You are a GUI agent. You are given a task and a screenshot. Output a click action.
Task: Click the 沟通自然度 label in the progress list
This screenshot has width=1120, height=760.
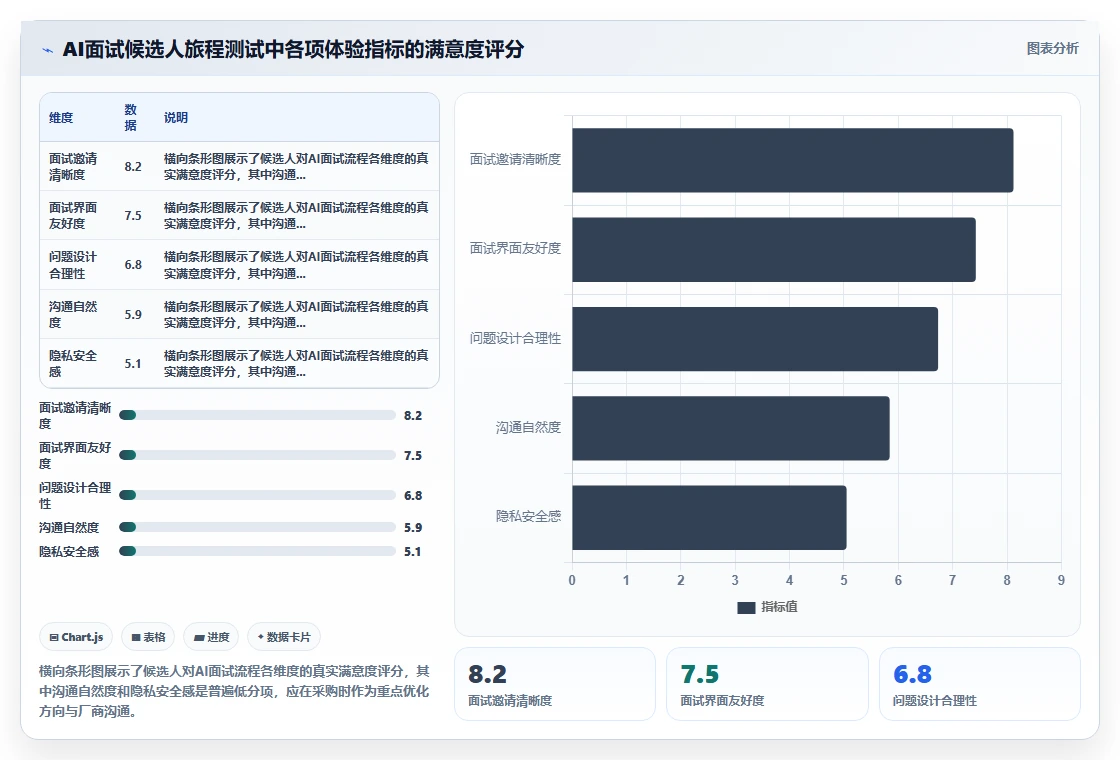(69, 528)
